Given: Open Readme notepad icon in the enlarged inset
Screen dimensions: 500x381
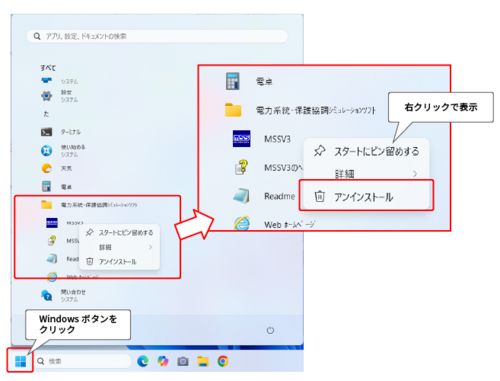Looking at the screenshot, I should (x=241, y=196).
